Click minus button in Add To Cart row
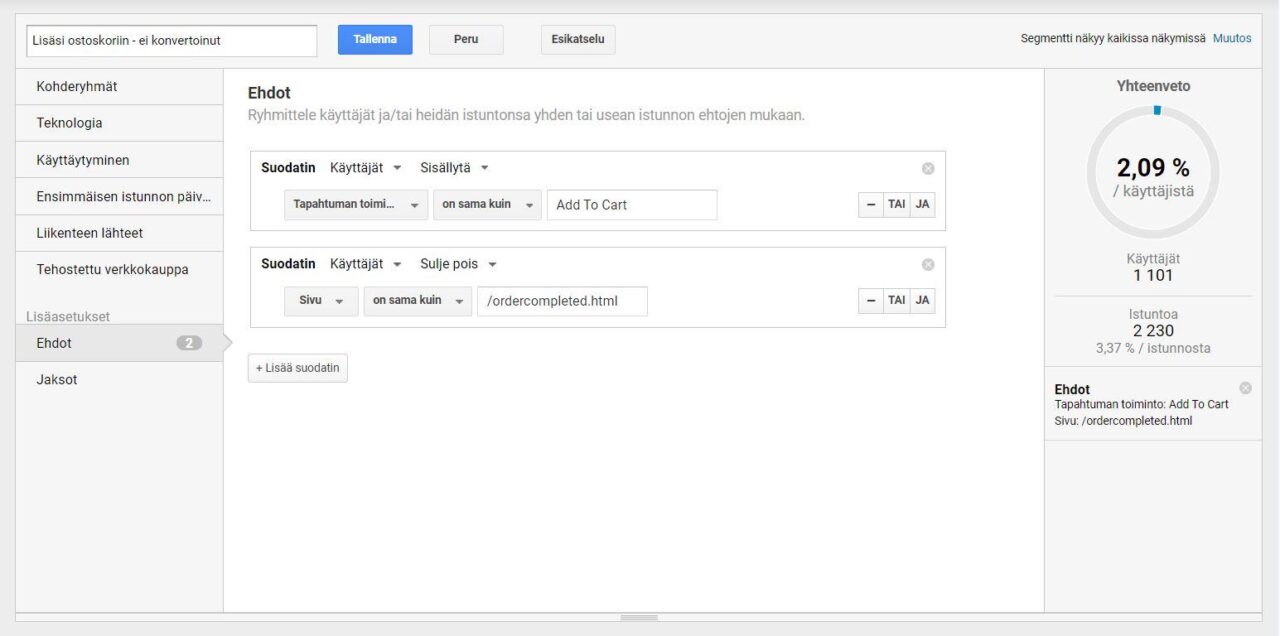 (871, 204)
